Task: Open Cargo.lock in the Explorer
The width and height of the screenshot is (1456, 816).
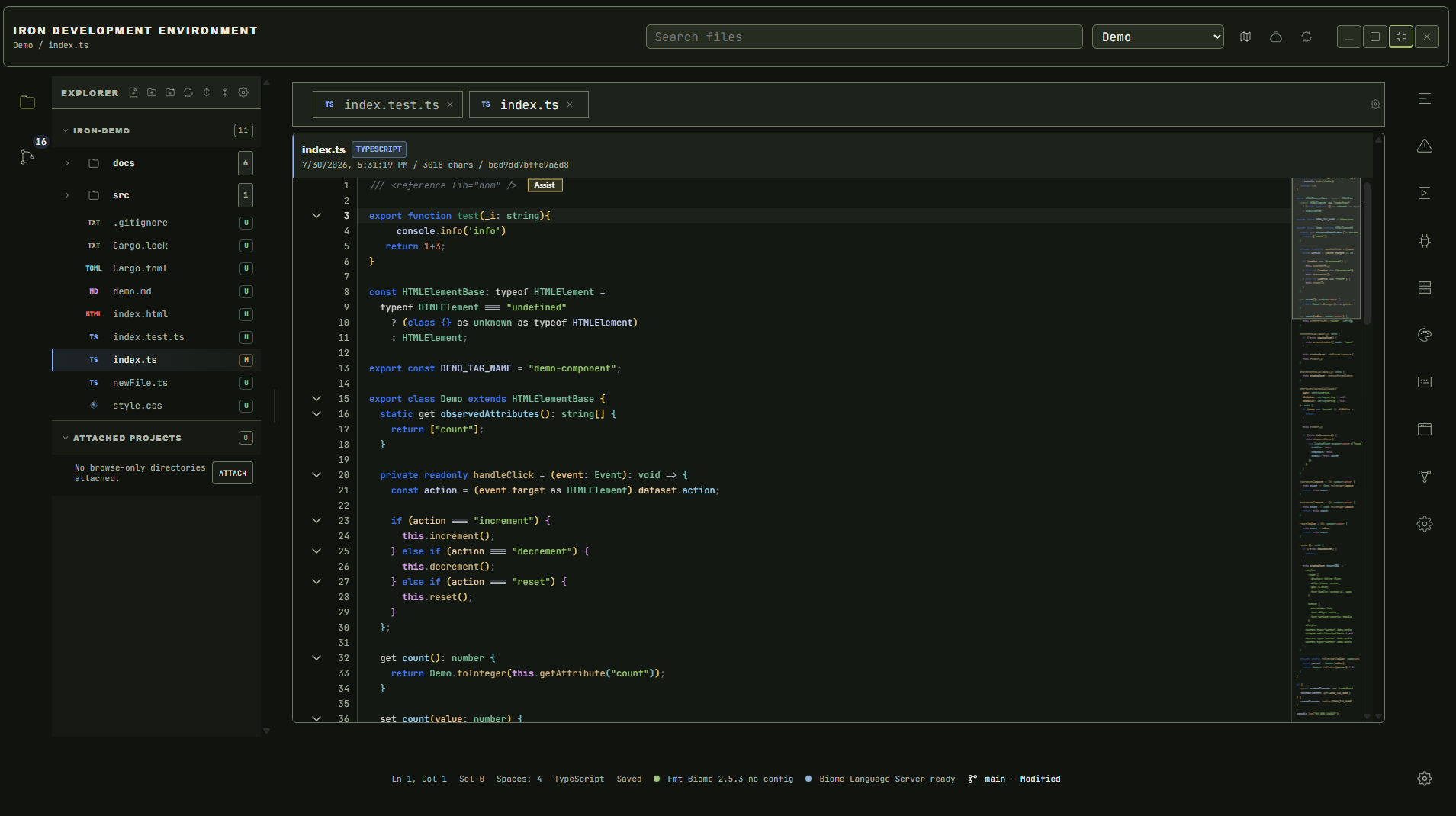Action: pos(156,246)
